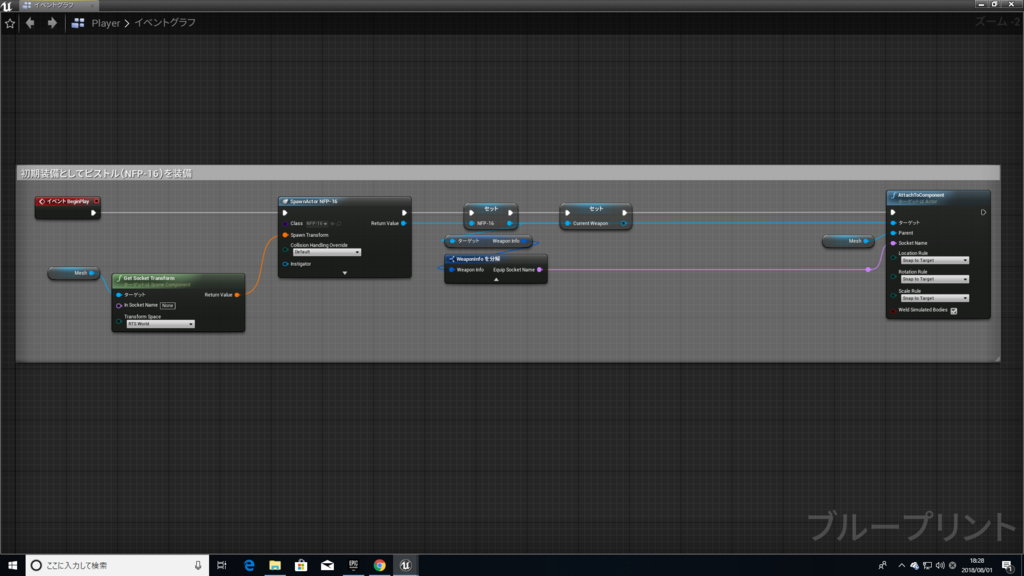Click the SpawnActor node's exec output pin
Screen dimensions: 1024x576
click(404, 213)
